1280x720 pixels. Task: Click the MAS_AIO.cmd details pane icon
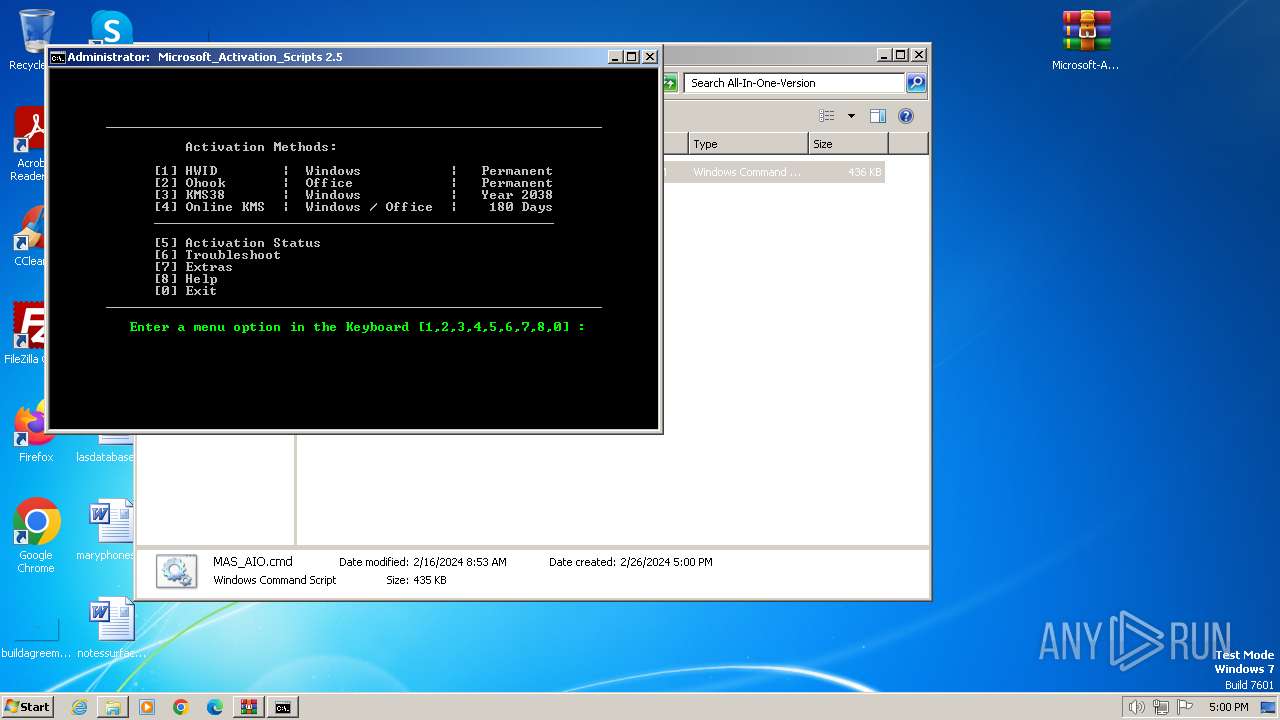pos(176,571)
